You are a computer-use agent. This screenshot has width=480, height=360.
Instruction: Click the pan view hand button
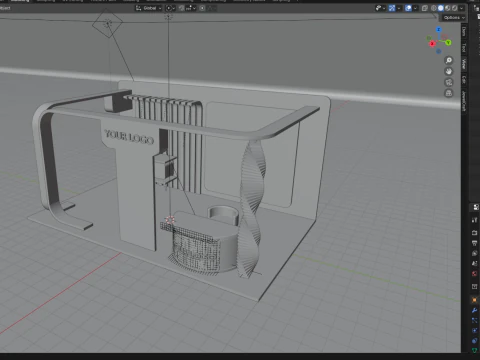click(449, 71)
